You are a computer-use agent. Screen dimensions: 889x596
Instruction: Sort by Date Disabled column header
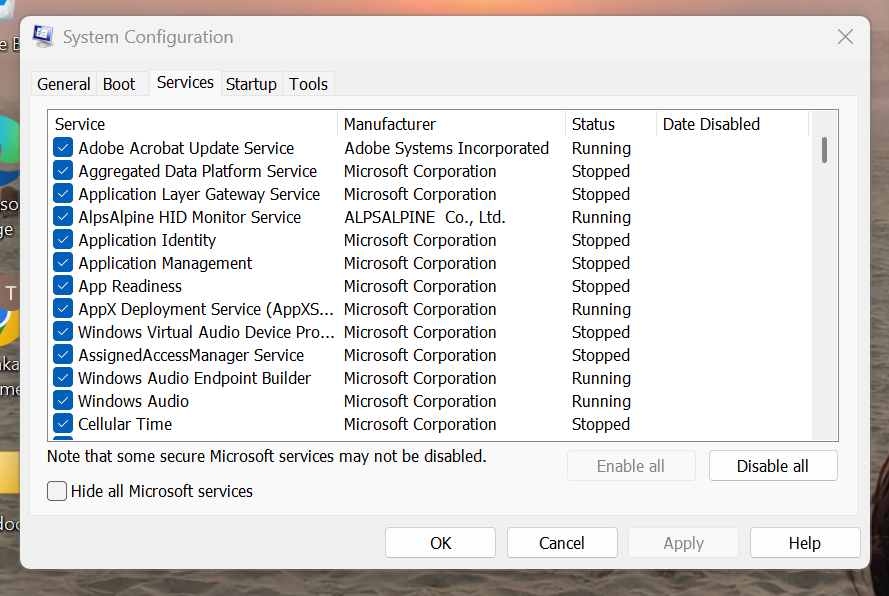732,124
